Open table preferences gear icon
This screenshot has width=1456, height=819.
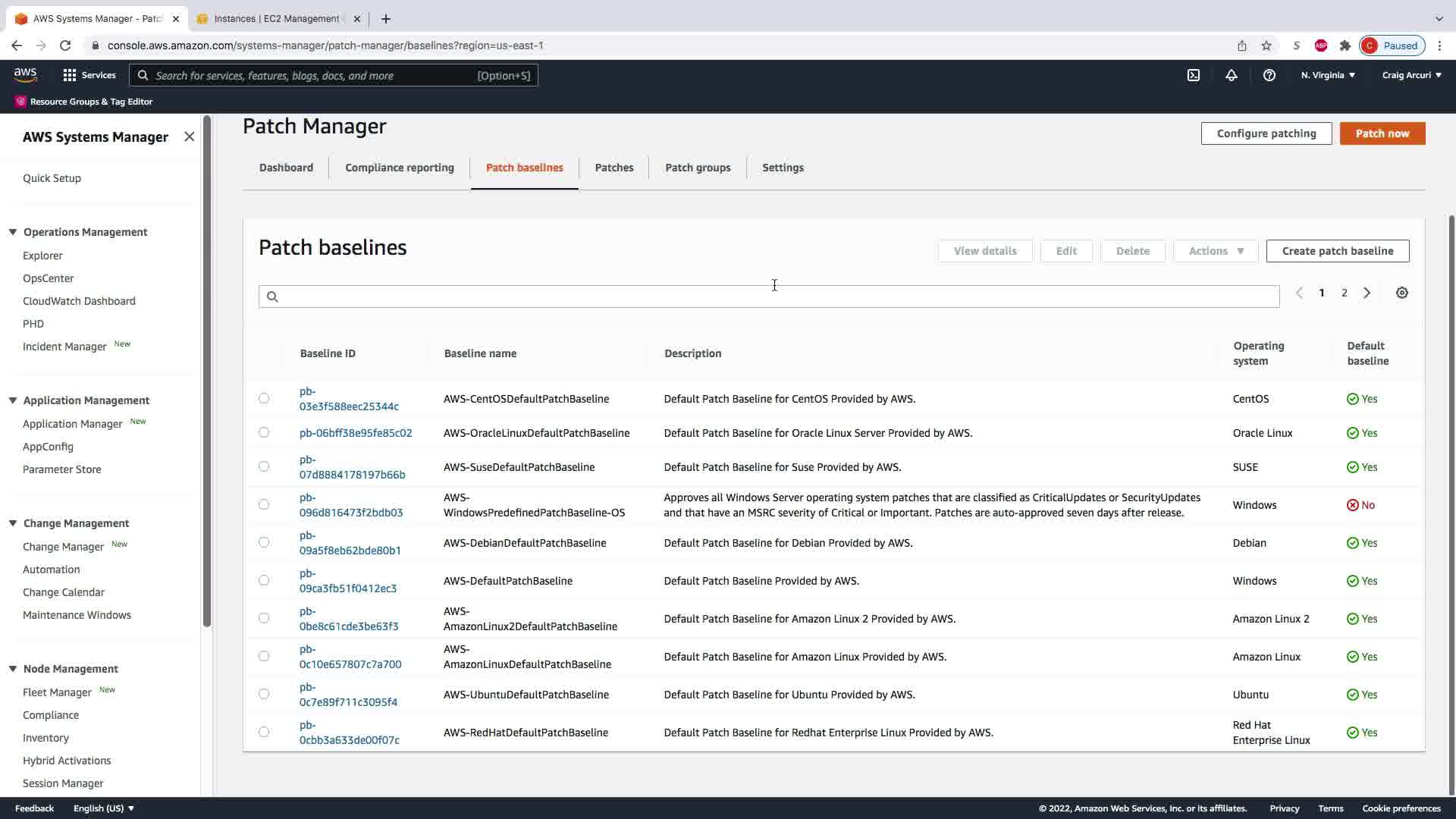tap(1402, 293)
